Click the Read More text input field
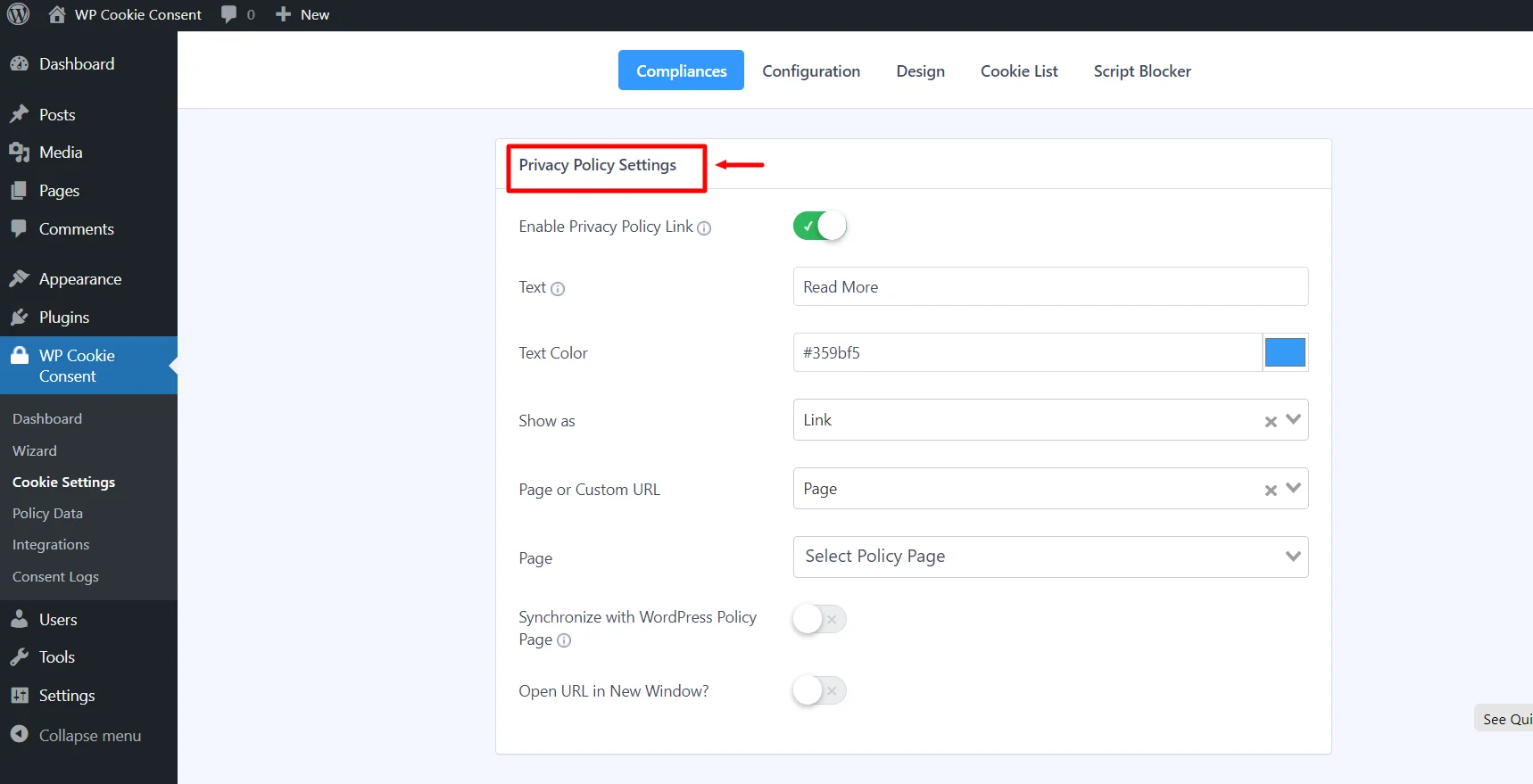The height and width of the screenshot is (784, 1533). pos(1050,286)
